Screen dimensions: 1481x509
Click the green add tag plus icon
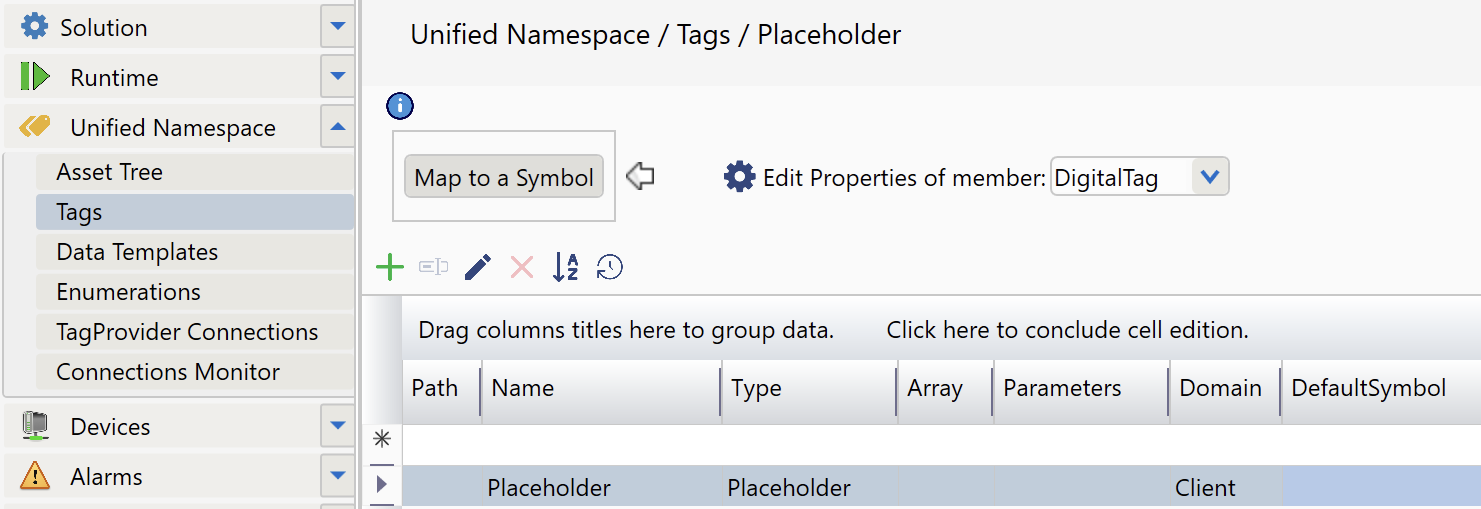point(389,267)
